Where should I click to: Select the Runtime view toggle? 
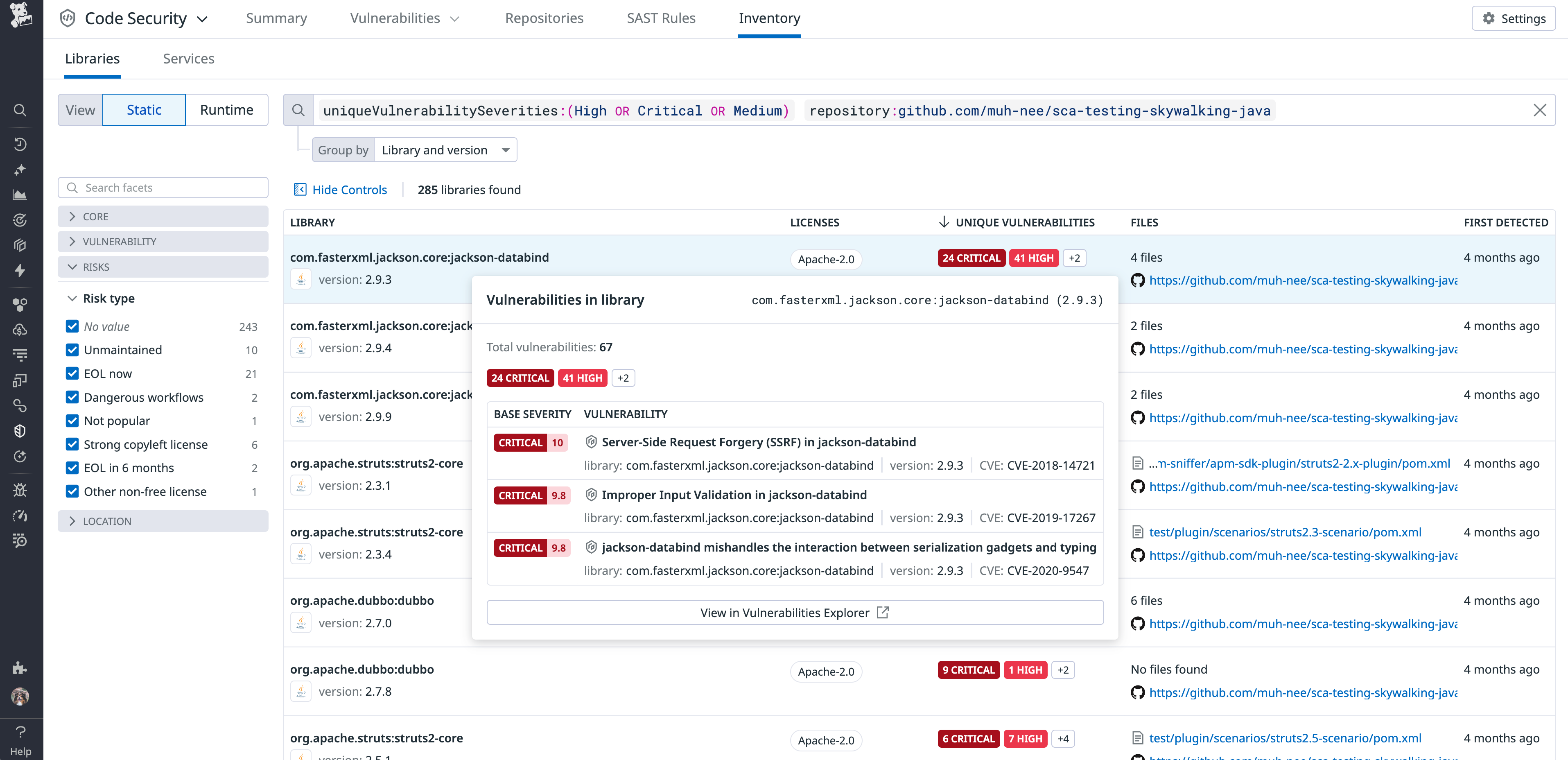click(x=226, y=110)
